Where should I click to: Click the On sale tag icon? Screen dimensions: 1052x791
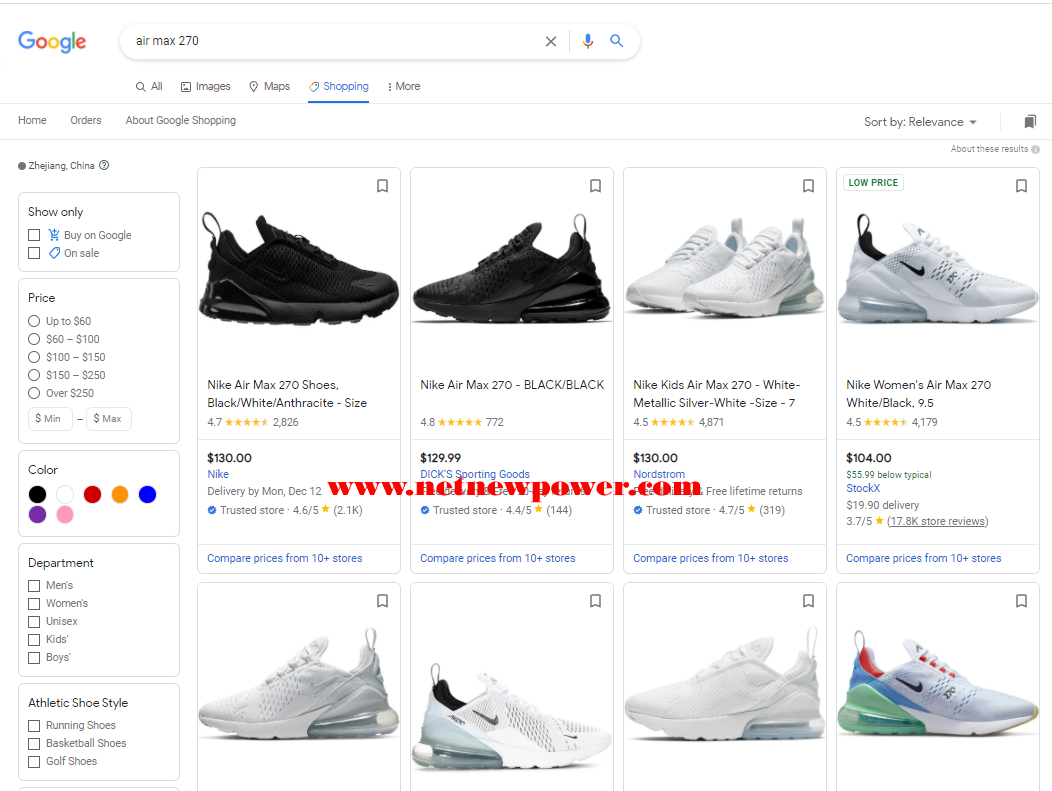pyautogui.click(x=54, y=253)
